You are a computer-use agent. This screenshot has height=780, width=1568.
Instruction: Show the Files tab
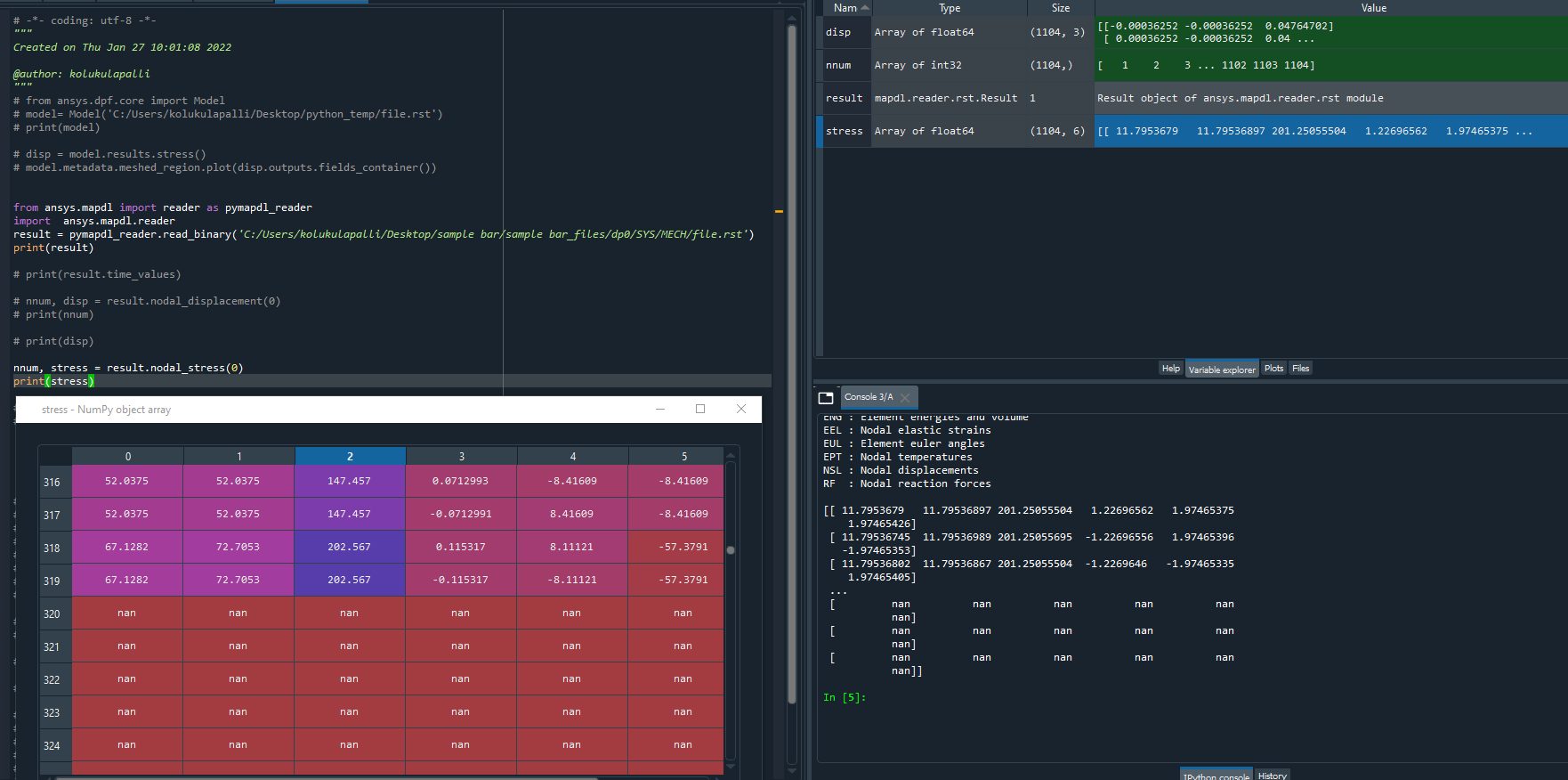pos(1301,369)
